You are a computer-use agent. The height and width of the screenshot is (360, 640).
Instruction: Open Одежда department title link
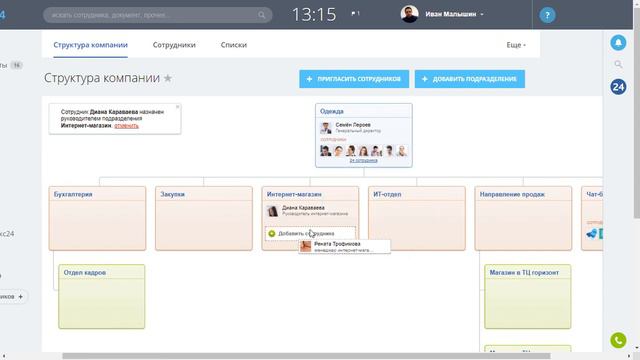(x=331, y=111)
